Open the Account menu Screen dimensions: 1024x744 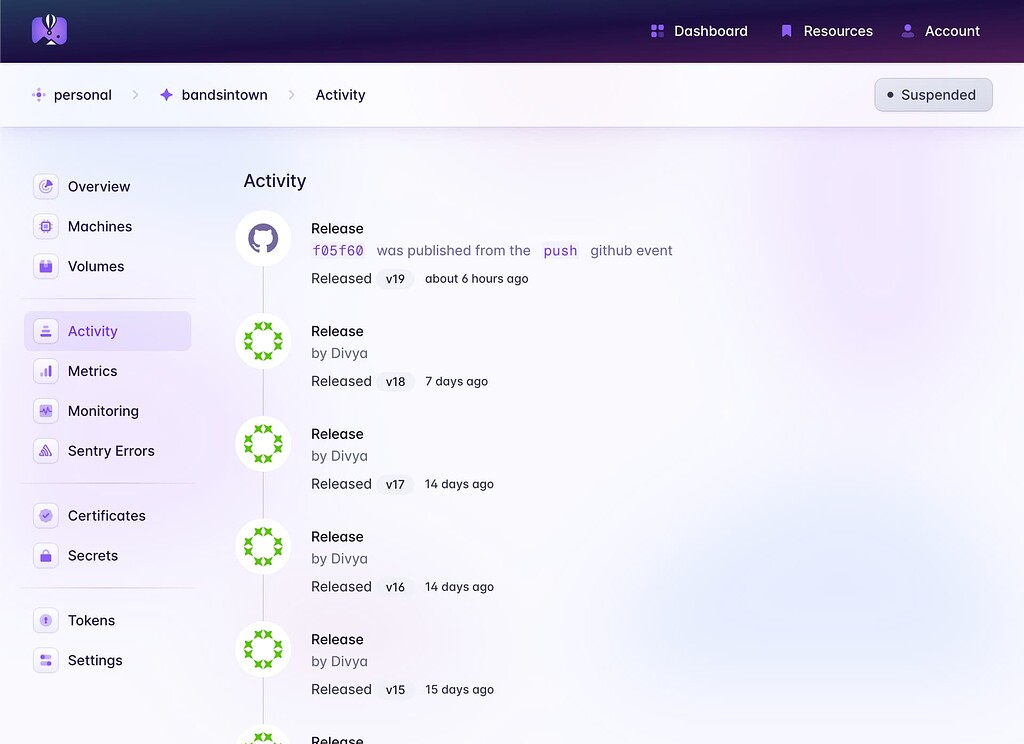[x=940, y=31]
